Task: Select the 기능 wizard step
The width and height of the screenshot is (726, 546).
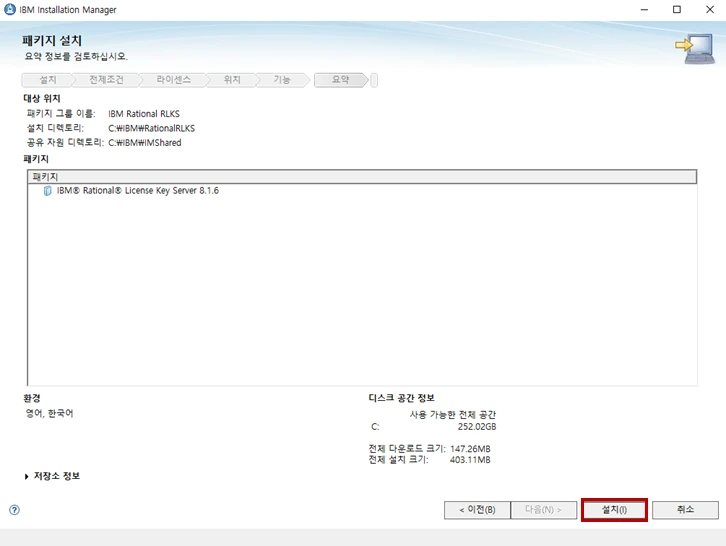Action: click(x=282, y=79)
